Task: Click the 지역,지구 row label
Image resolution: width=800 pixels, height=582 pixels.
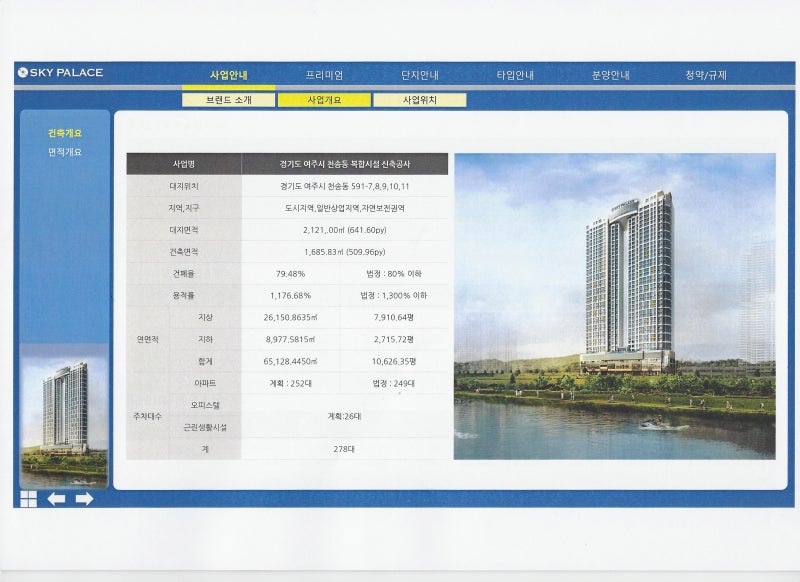Action: point(184,208)
